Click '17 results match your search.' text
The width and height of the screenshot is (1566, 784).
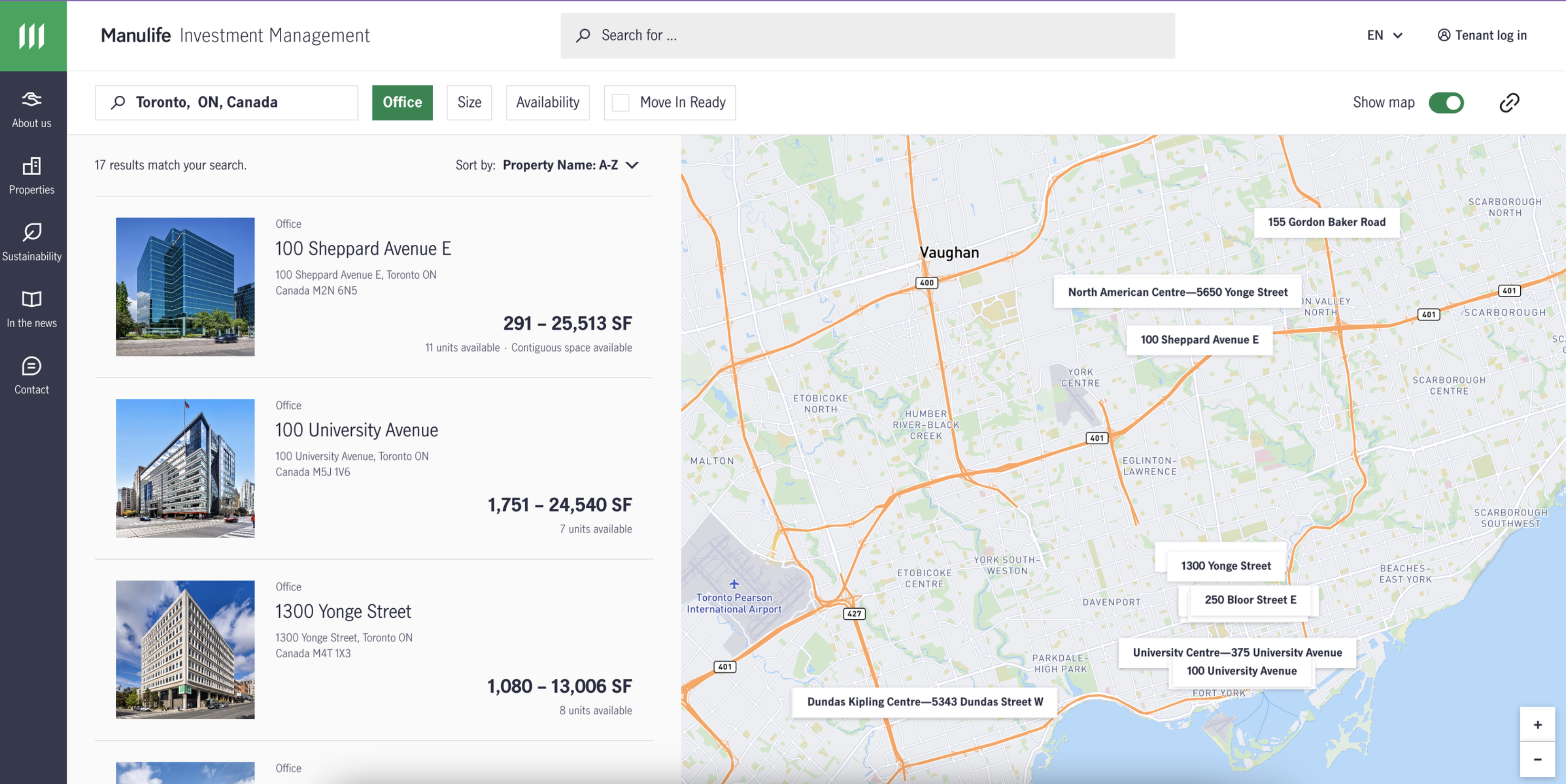(x=170, y=165)
